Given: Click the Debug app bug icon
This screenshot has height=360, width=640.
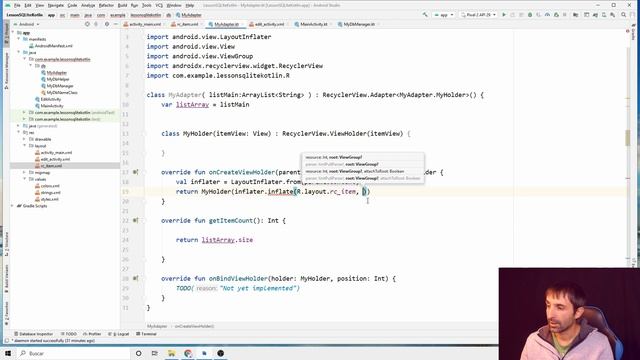Looking at the screenshot, I should point(530,15).
